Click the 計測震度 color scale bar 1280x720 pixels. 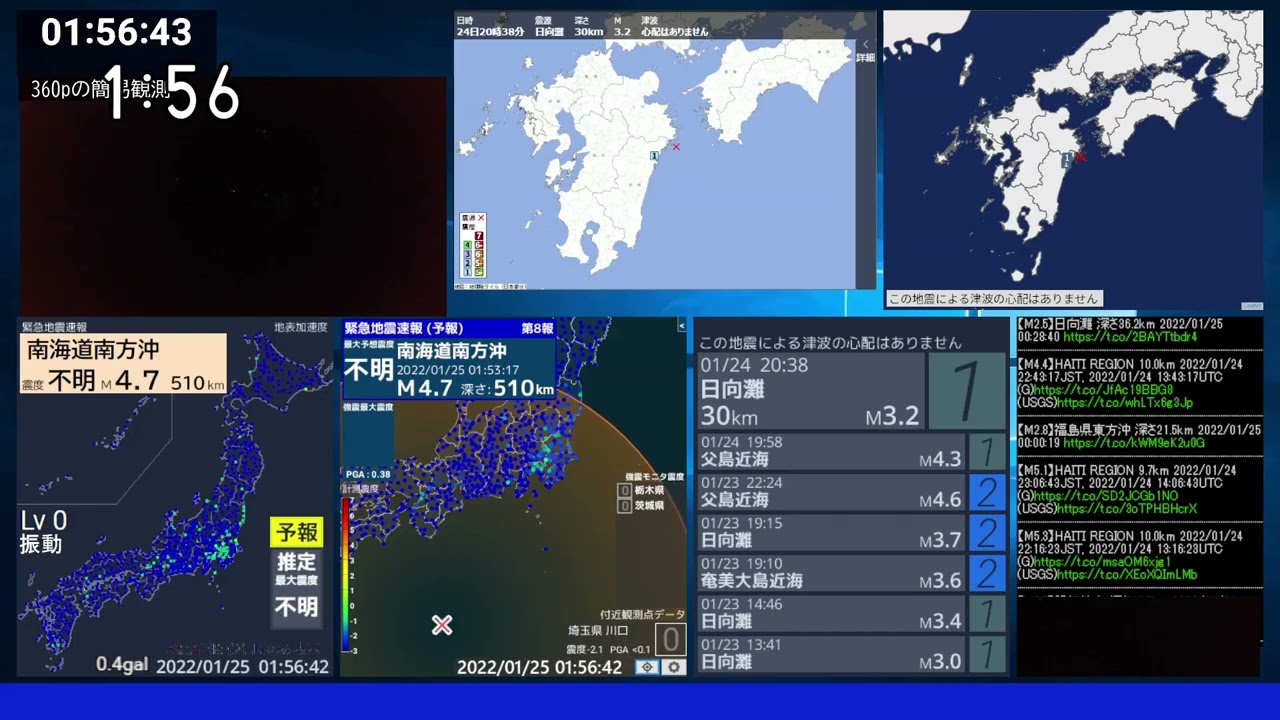point(346,575)
